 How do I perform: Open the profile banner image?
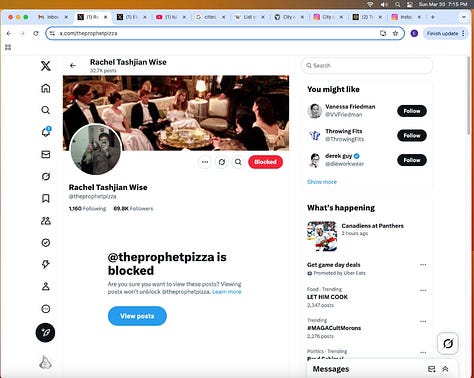point(176,113)
